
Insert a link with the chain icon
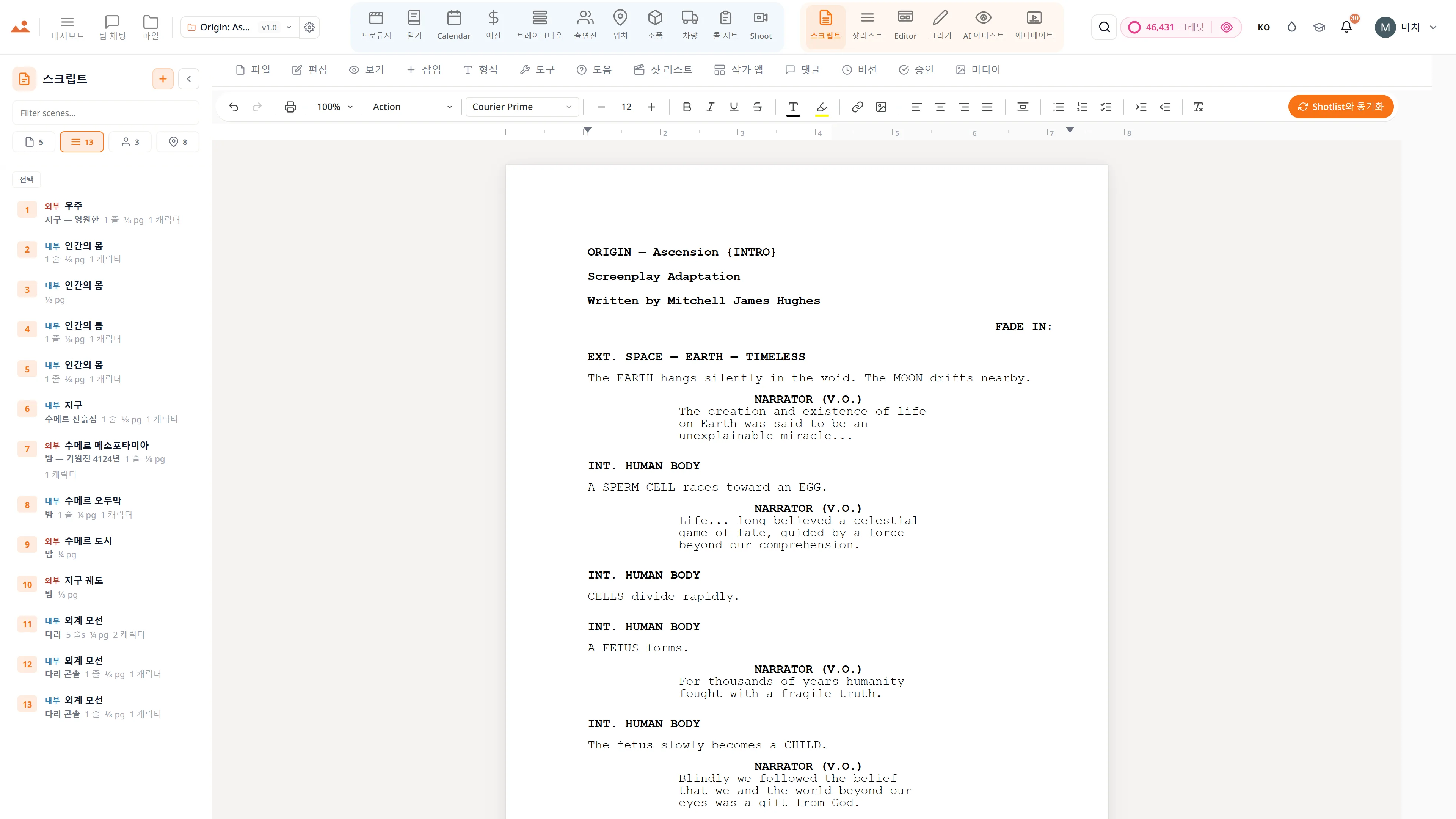[857, 107]
